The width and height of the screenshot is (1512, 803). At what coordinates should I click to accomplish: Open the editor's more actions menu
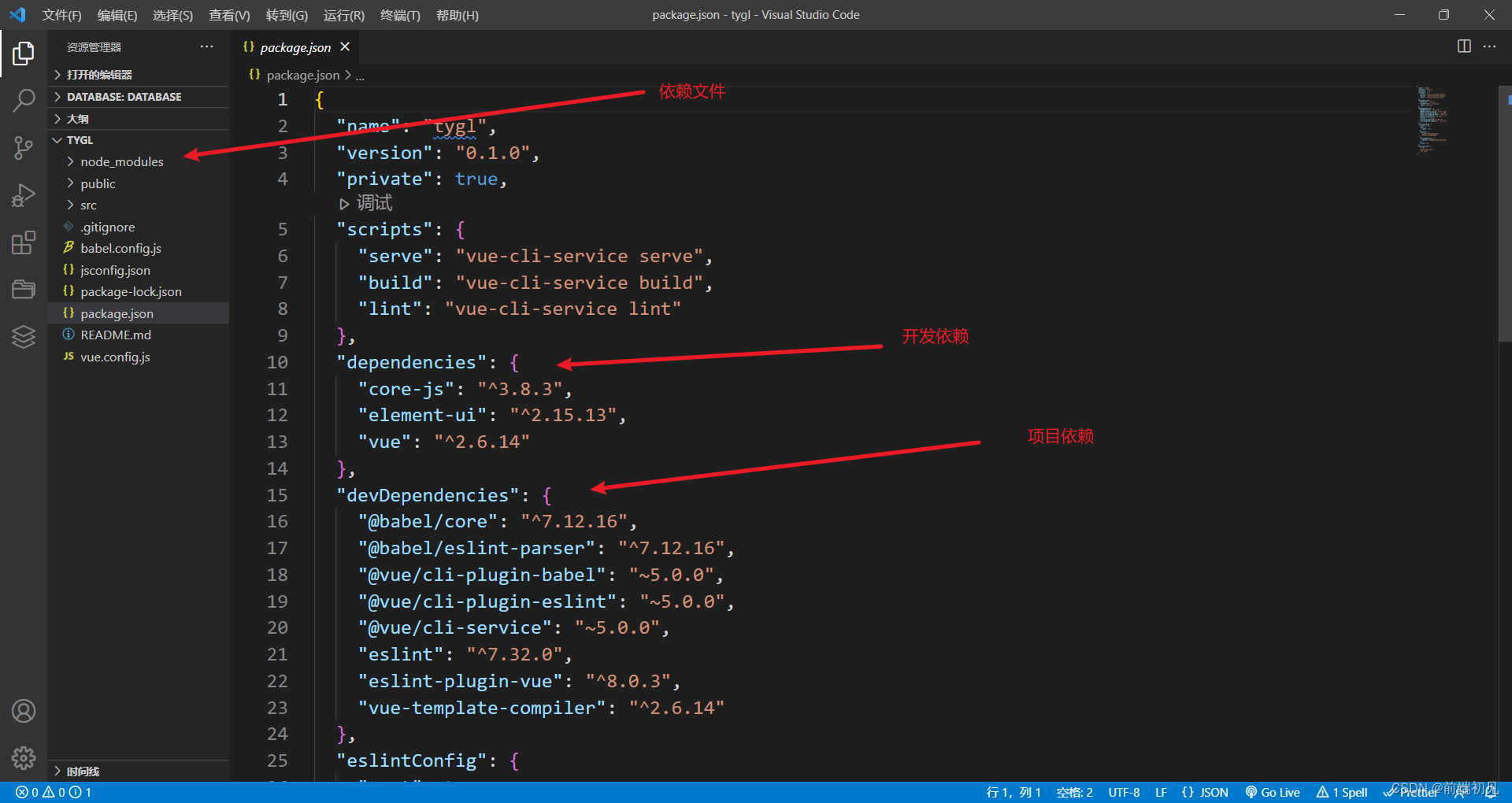click(1489, 46)
